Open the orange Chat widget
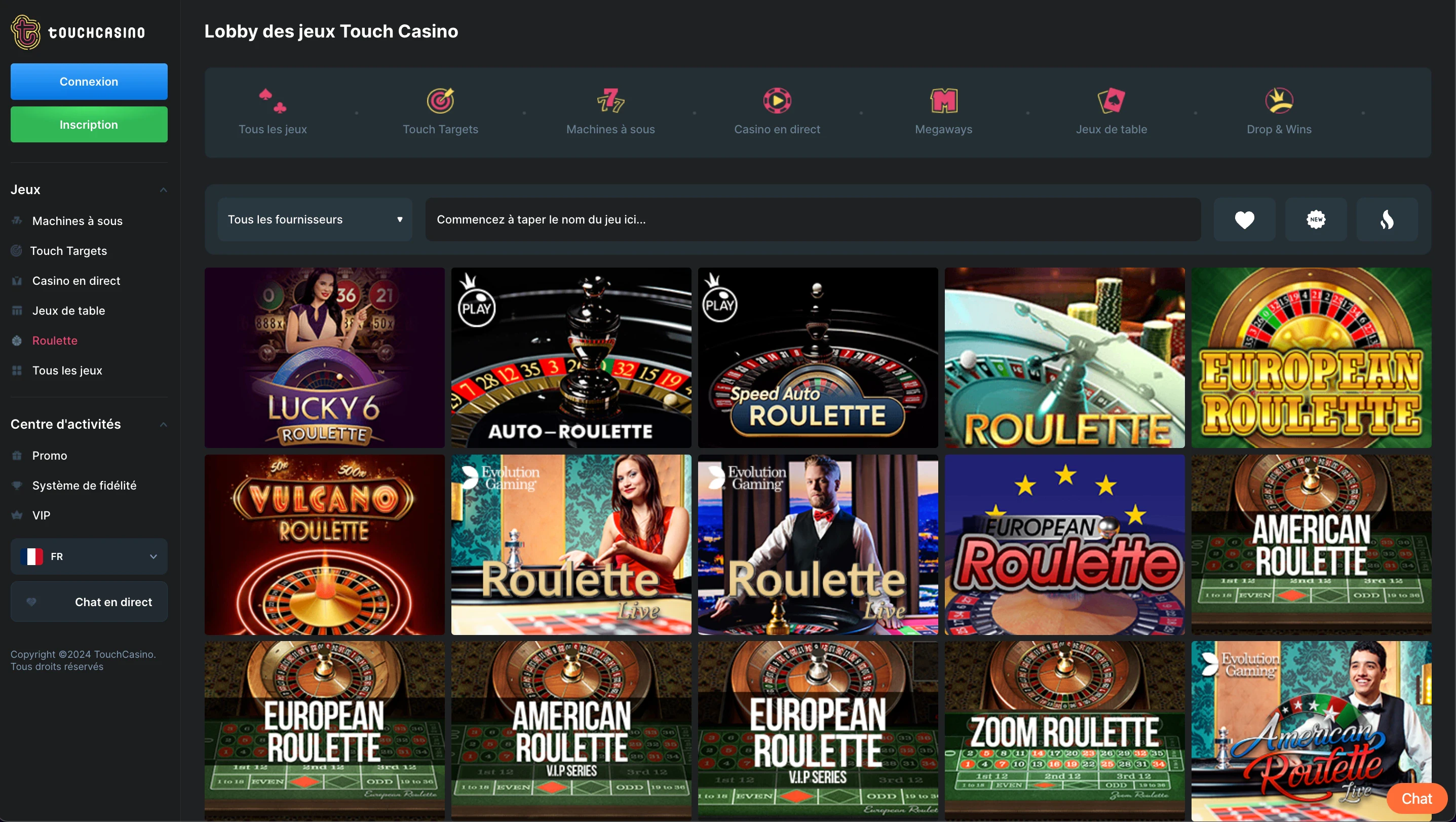1456x822 pixels. pos(1416,798)
